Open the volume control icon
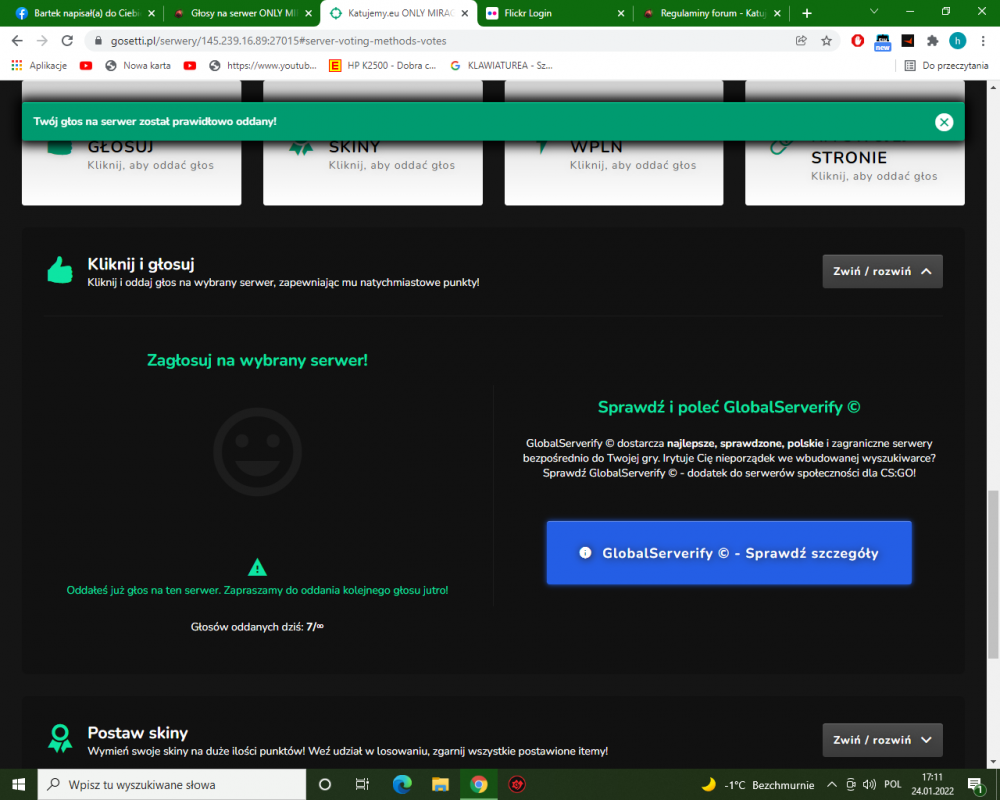 pos(869,785)
